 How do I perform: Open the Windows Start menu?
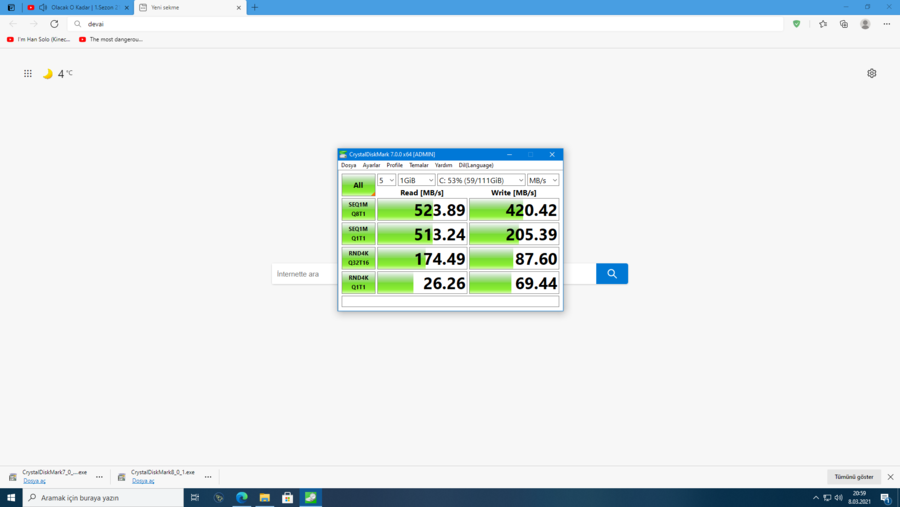pos(11,498)
